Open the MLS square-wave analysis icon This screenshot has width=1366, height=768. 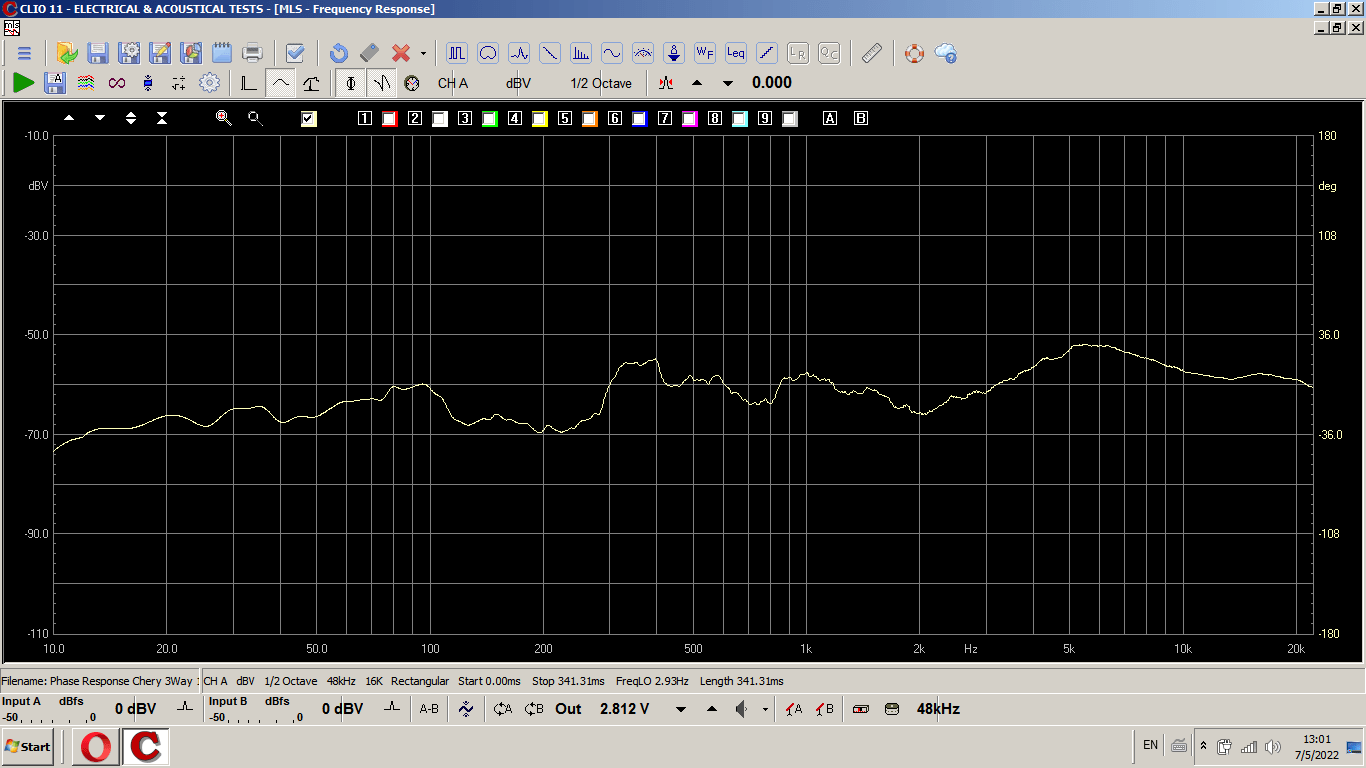click(457, 53)
